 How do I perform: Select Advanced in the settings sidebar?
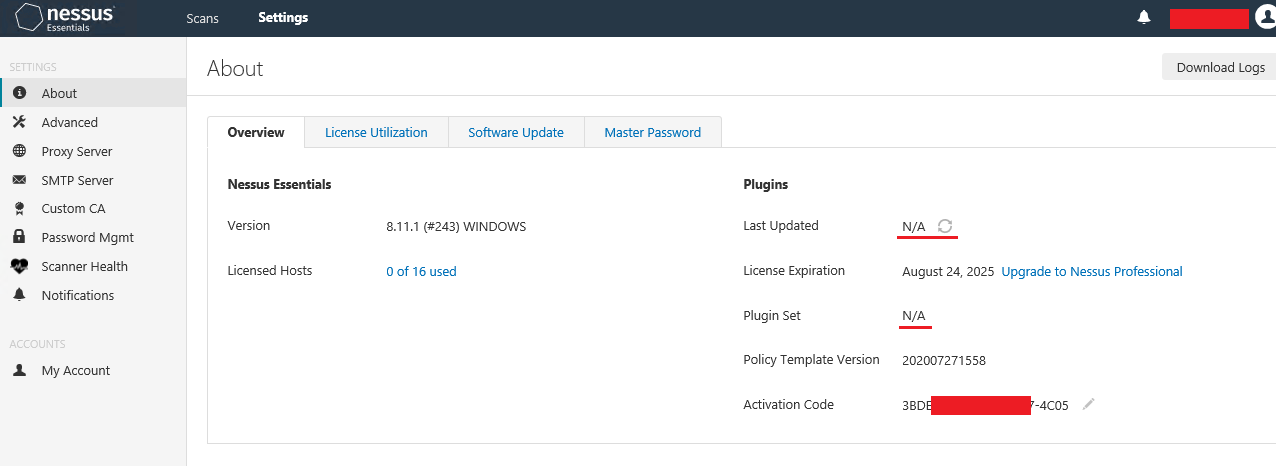coord(93,122)
